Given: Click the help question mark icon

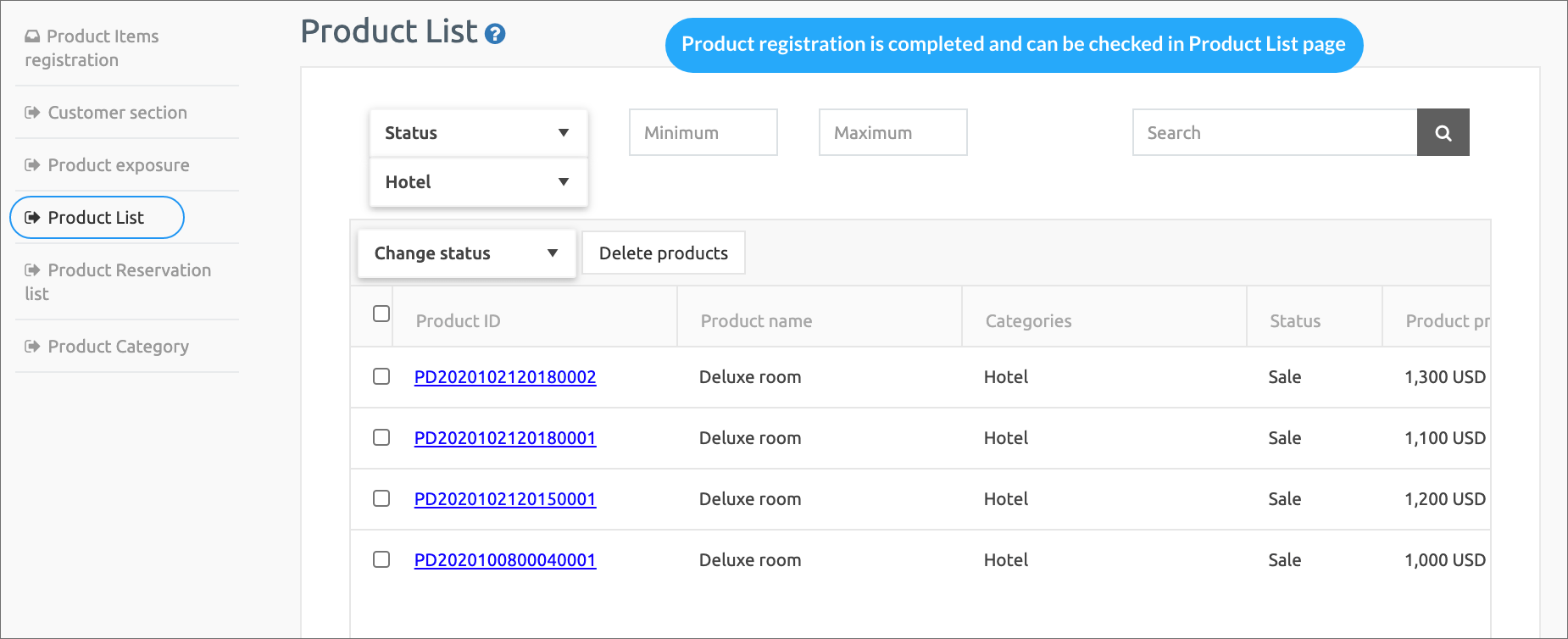Looking at the screenshot, I should click(x=495, y=34).
